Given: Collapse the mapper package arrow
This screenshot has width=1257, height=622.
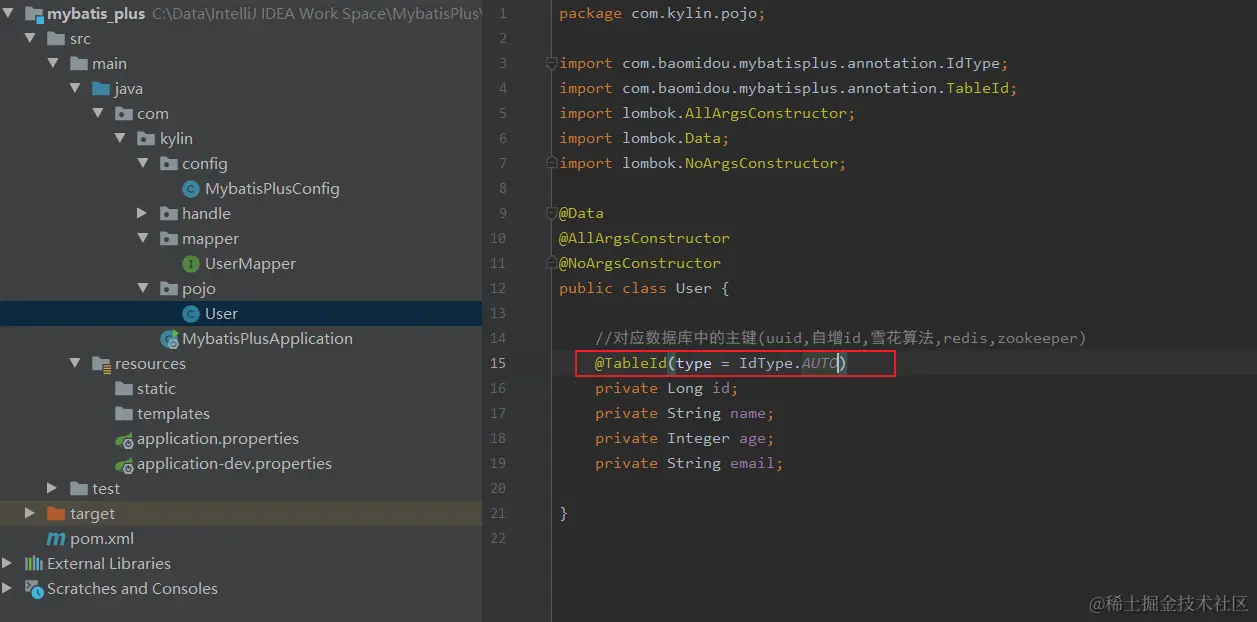Looking at the screenshot, I should point(143,239).
